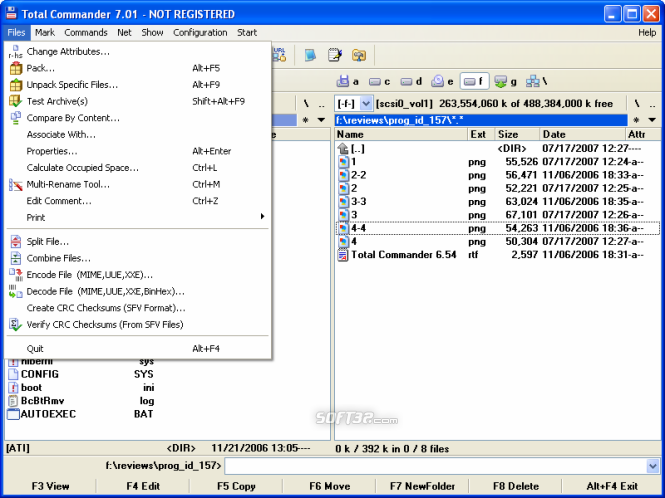This screenshot has width=665, height=498.
Task: Choose Unpack Specific Files from menu
Action: pos(138,85)
